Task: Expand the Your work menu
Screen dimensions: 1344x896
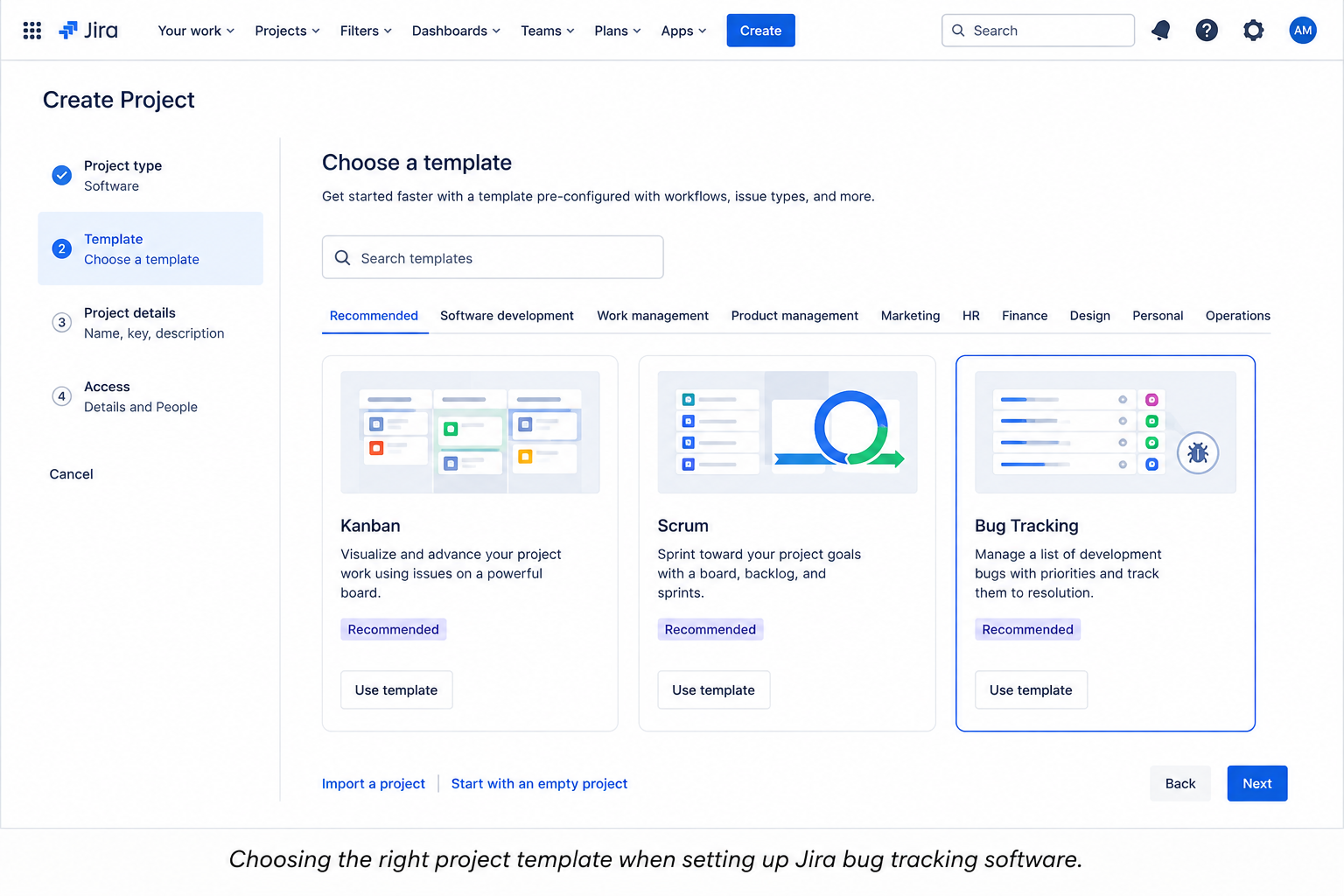Action: tap(196, 31)
